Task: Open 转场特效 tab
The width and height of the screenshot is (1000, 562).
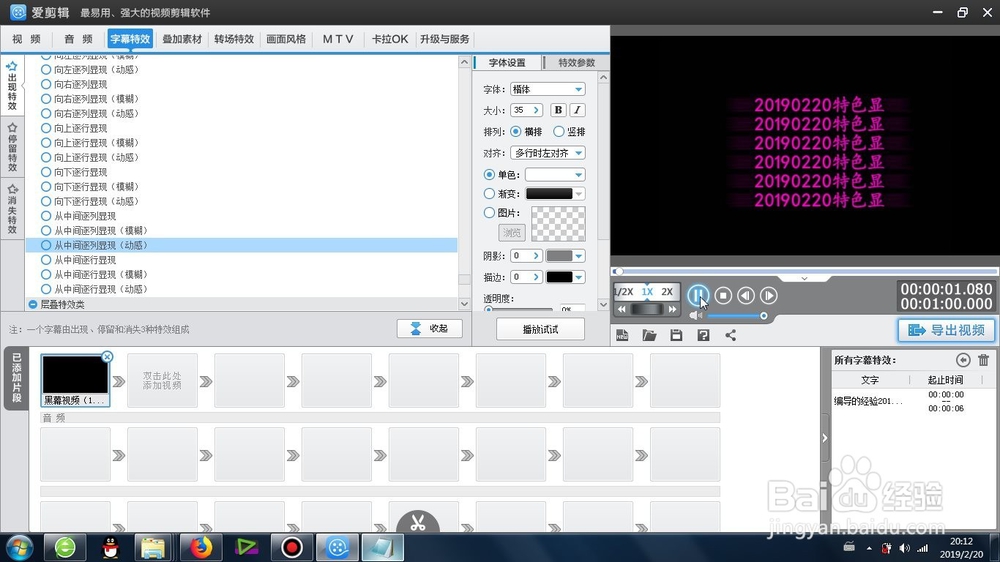Action: (234, 39)
